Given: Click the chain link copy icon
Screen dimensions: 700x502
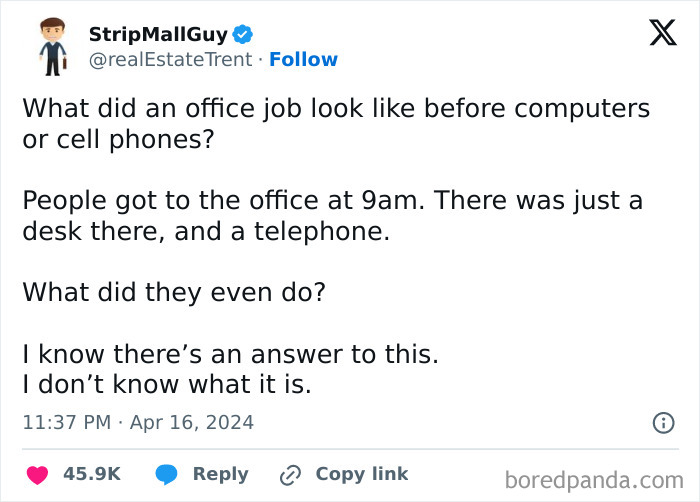Looking at the screenshot, I should pyautogui.click(x=291, y=474).
